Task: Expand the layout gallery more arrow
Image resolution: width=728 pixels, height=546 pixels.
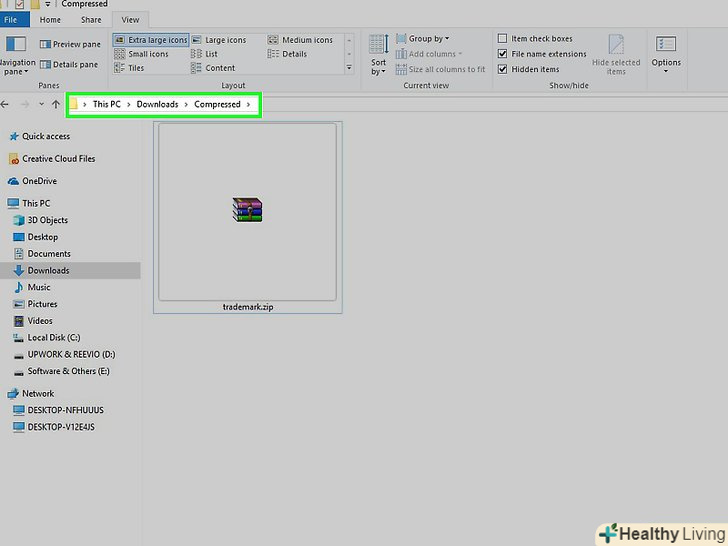Action: click(x=349, y=68)
